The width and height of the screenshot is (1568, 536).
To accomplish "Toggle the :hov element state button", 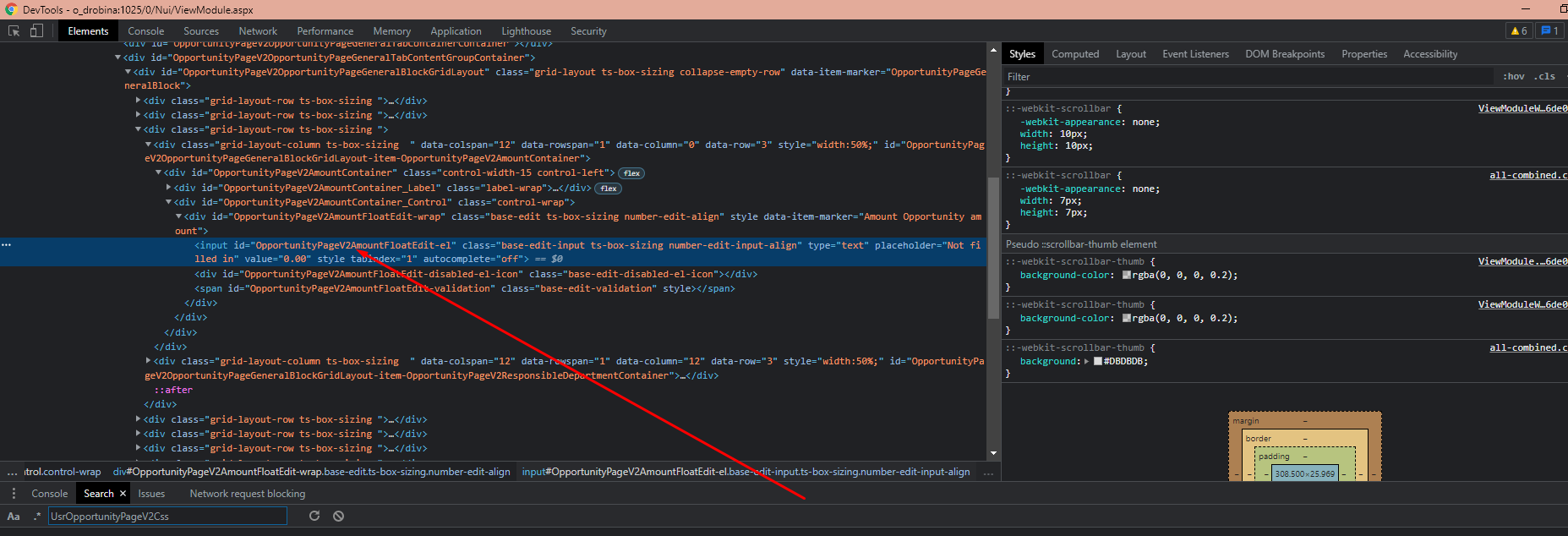I will click(x=1514, y=76).
